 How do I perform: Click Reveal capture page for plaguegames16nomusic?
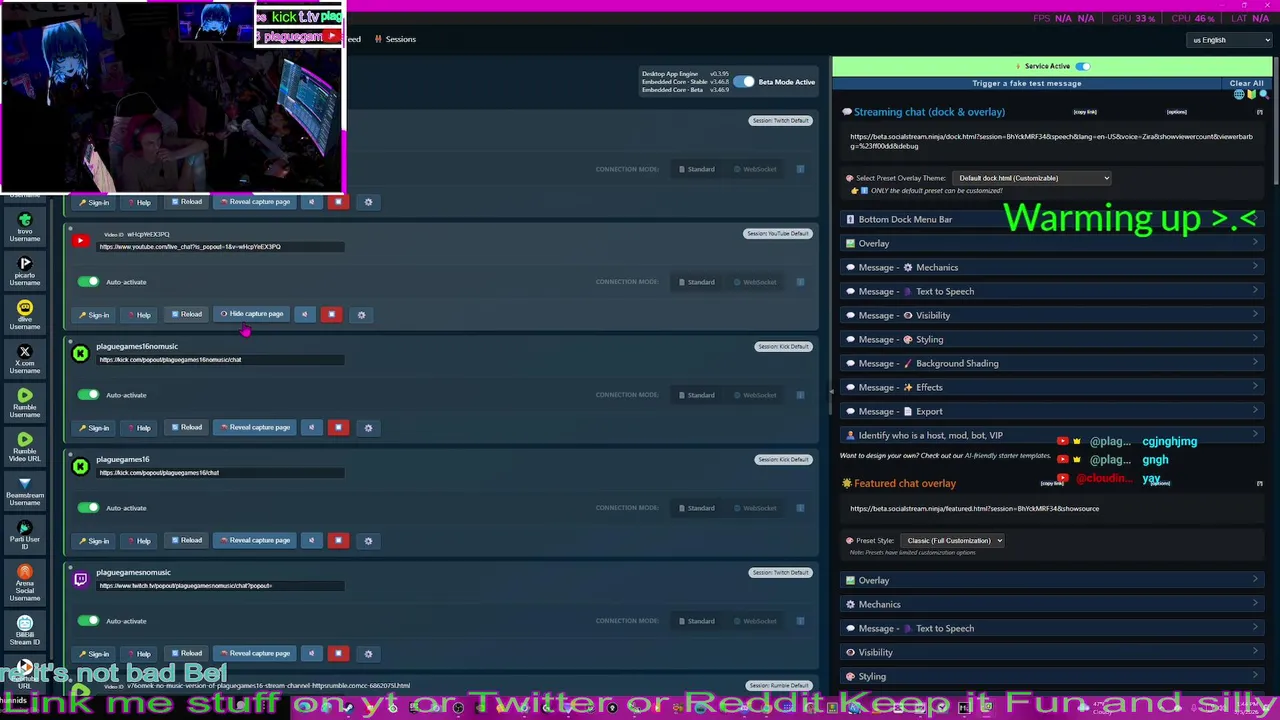255,428
